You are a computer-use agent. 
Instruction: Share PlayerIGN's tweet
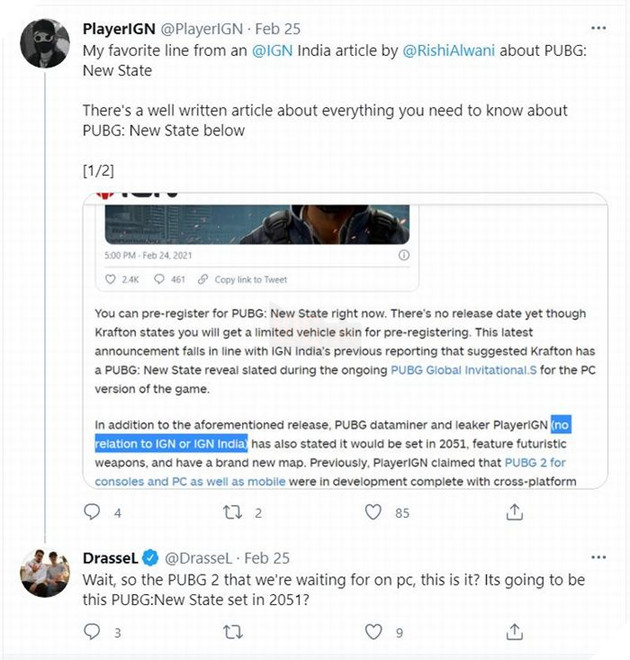coord(514,513)
